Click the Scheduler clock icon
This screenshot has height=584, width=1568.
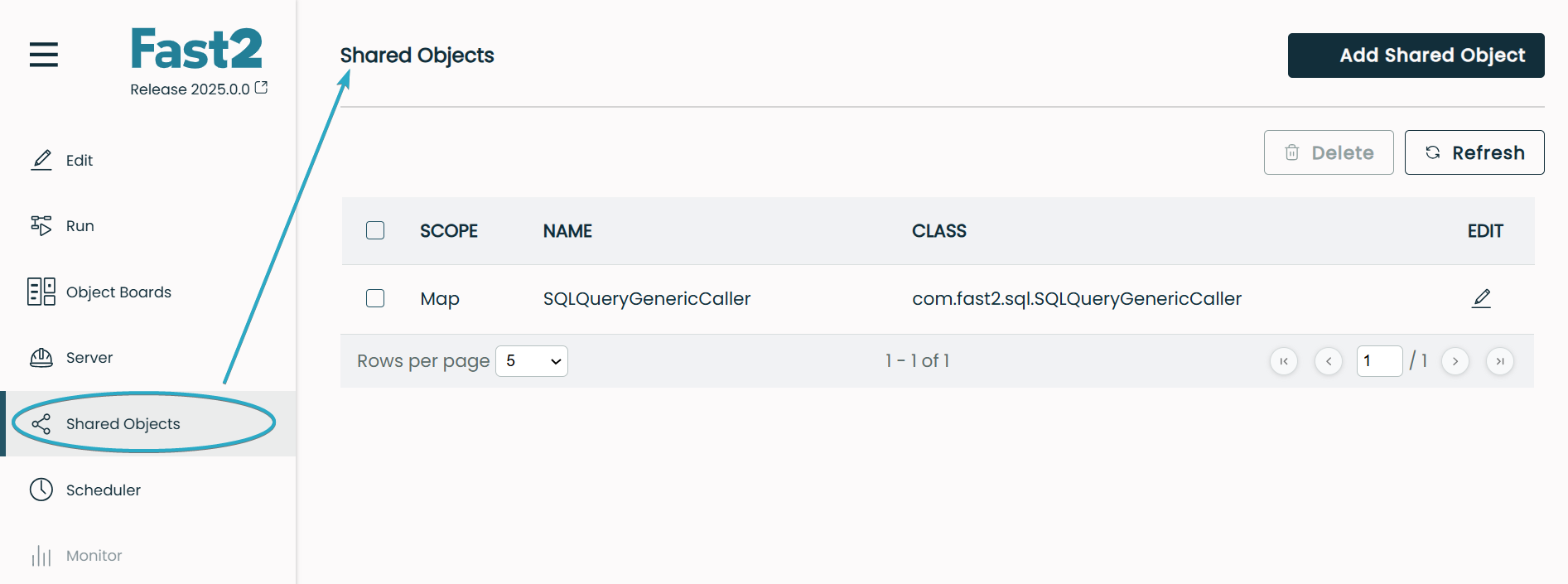tap(41, 490)
